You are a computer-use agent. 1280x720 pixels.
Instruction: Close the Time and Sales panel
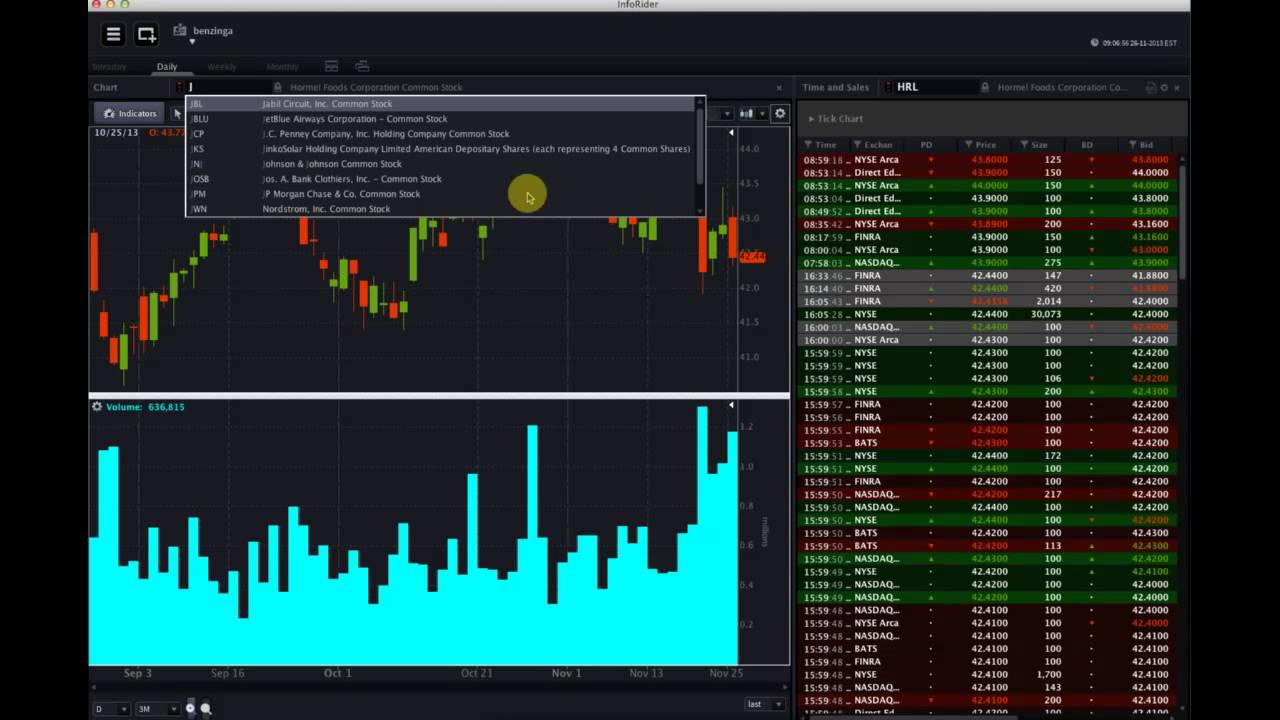click(1177, 88)
